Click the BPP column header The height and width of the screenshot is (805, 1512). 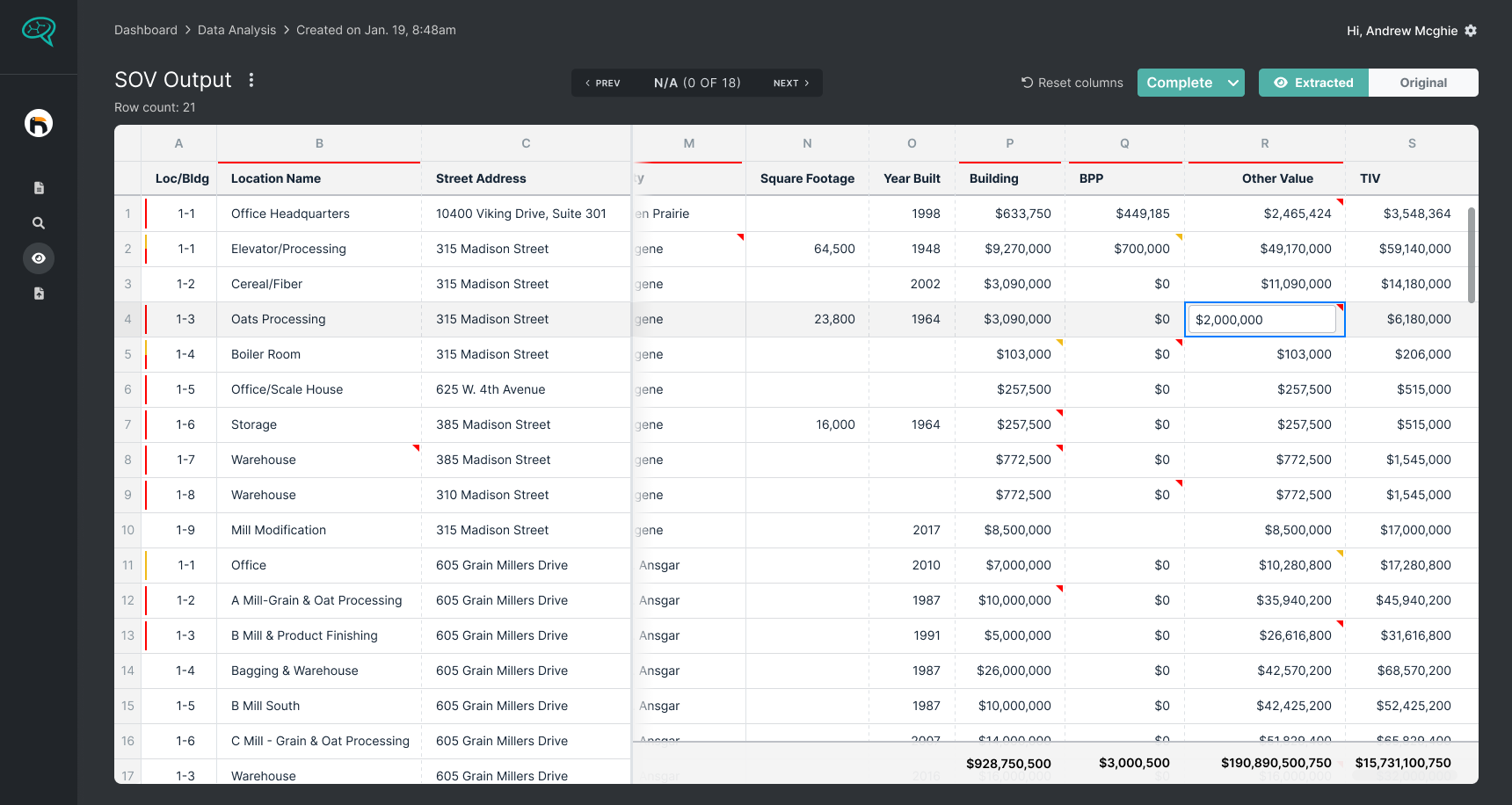tap(1124, 178)
